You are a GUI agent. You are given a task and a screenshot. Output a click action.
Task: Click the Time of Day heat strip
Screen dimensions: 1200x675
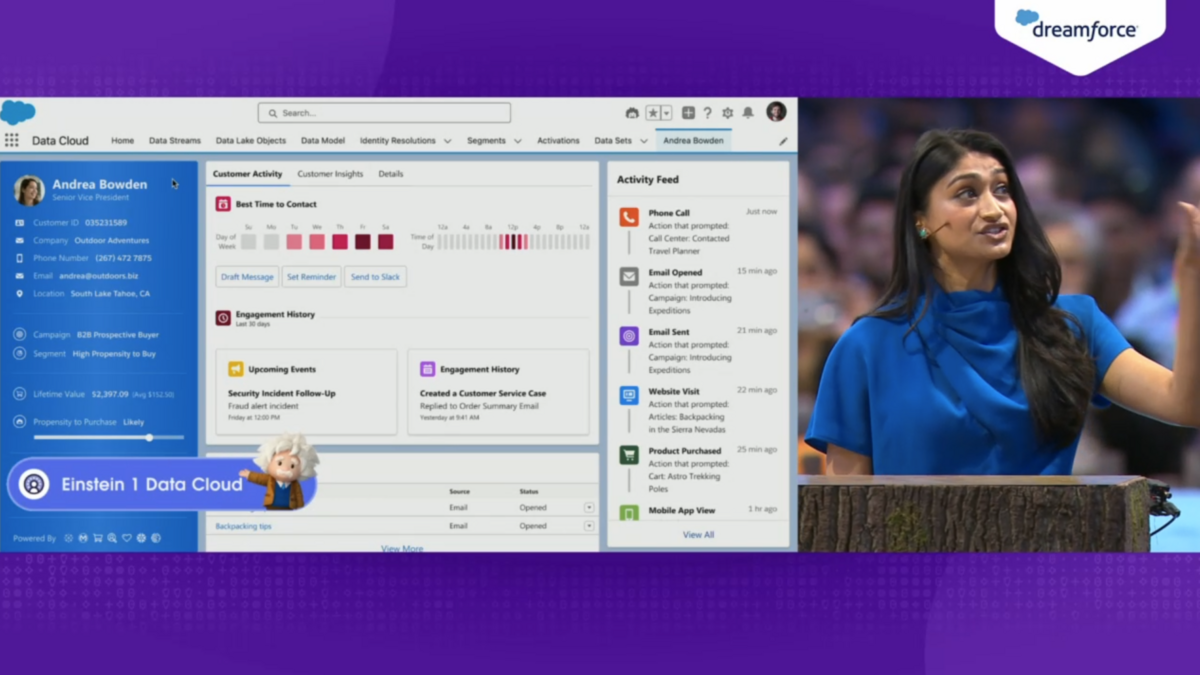point(514,241)
